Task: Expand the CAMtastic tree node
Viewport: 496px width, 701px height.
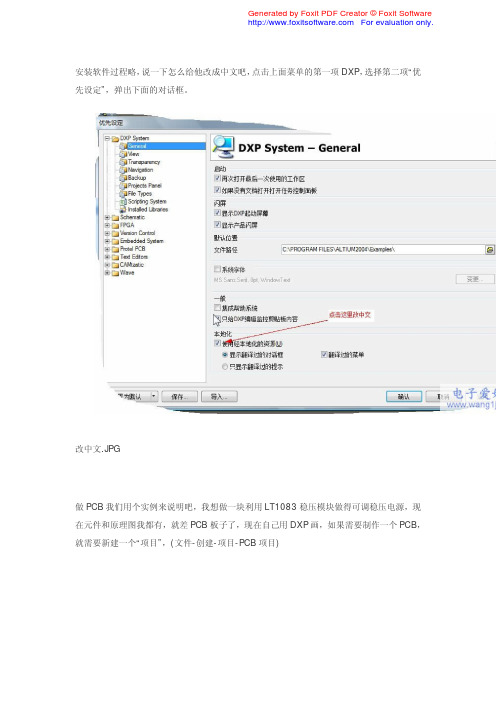Action: 107,265
